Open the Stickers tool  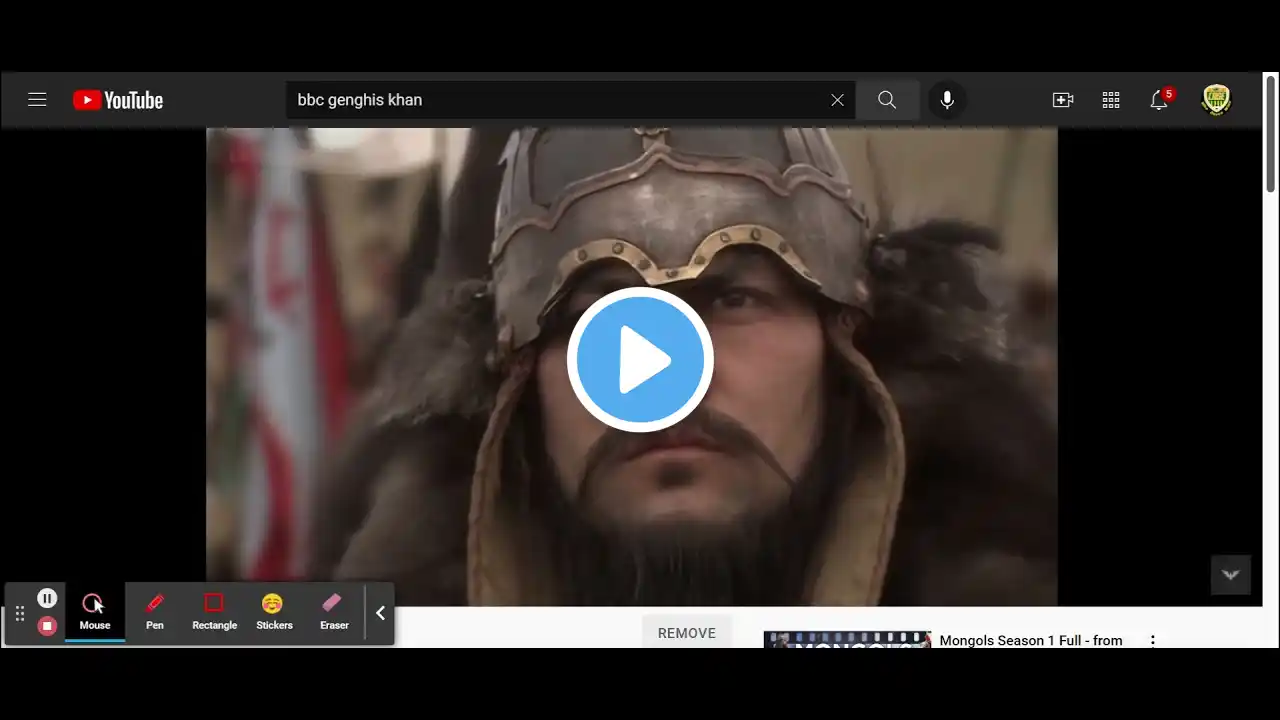[x=274, y=612]
